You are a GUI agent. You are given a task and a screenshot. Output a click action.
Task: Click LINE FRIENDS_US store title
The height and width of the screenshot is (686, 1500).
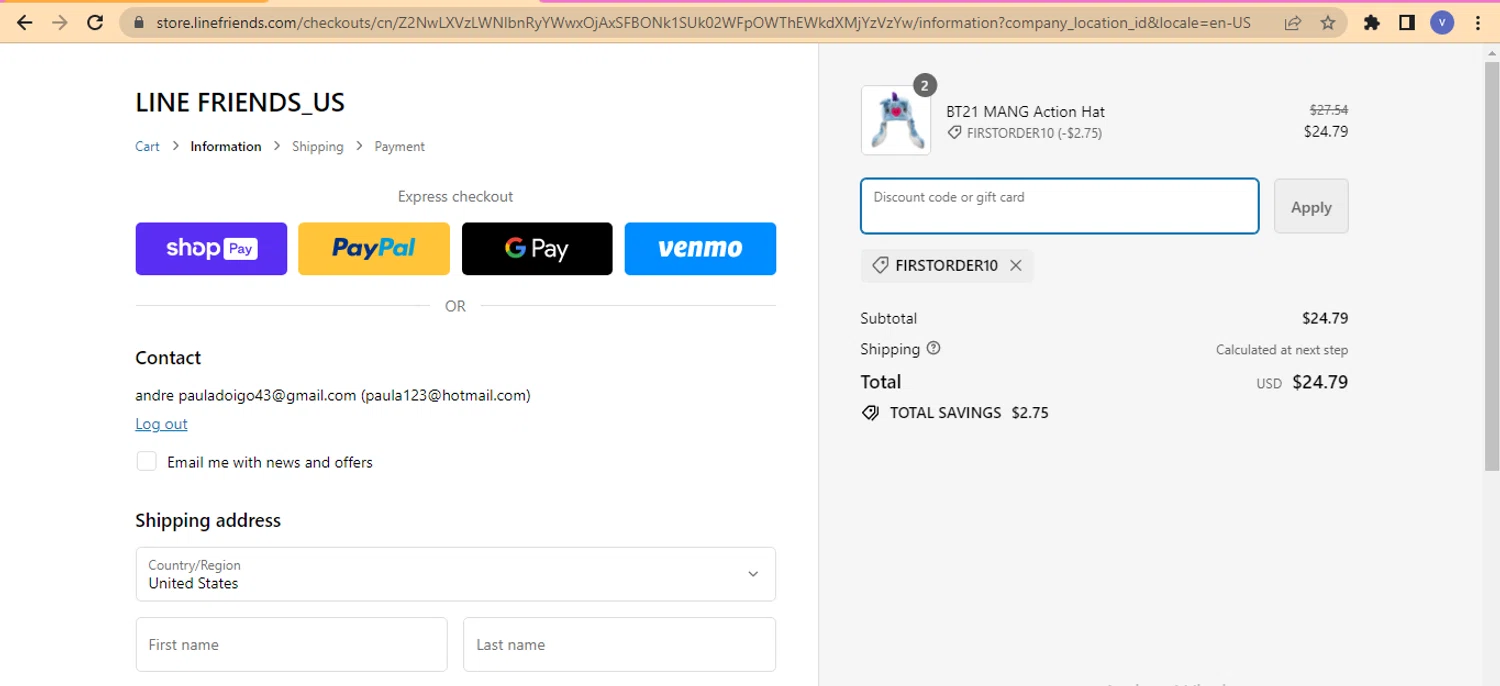click(x=240, y=102)
